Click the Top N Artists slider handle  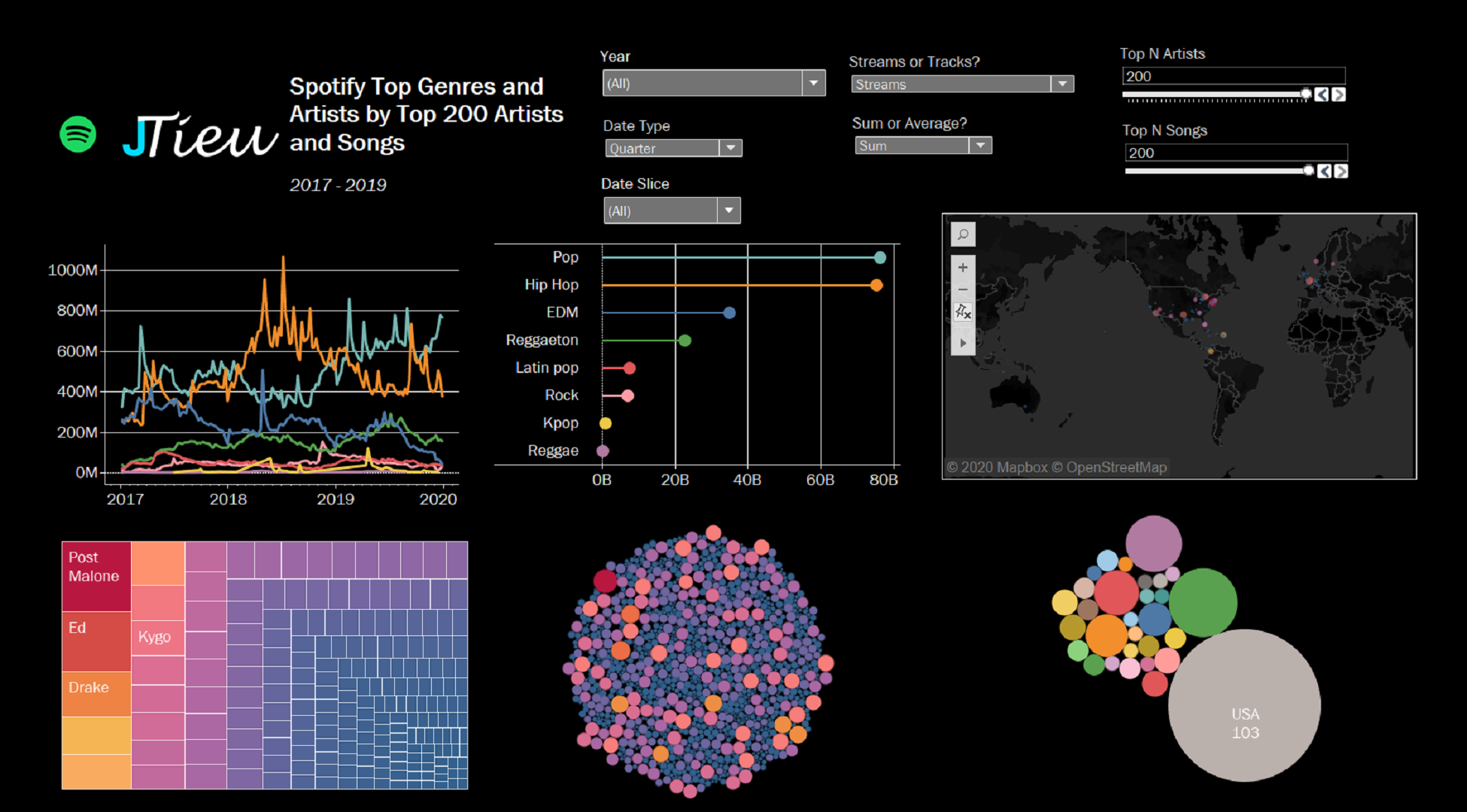pyautogui.click(x=1306, y=94)
